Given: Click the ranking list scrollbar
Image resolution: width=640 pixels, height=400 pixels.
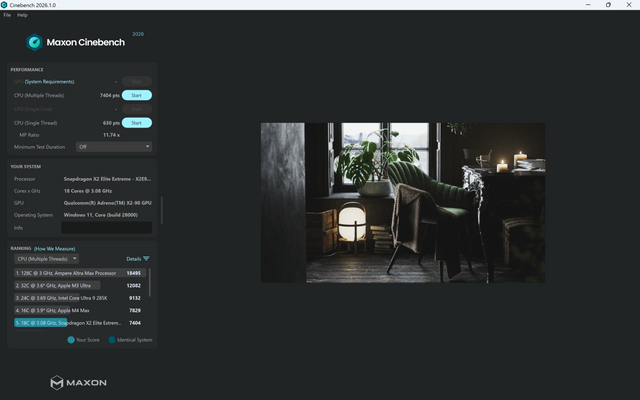Looking at the screenshot, I should pos(150,282).
